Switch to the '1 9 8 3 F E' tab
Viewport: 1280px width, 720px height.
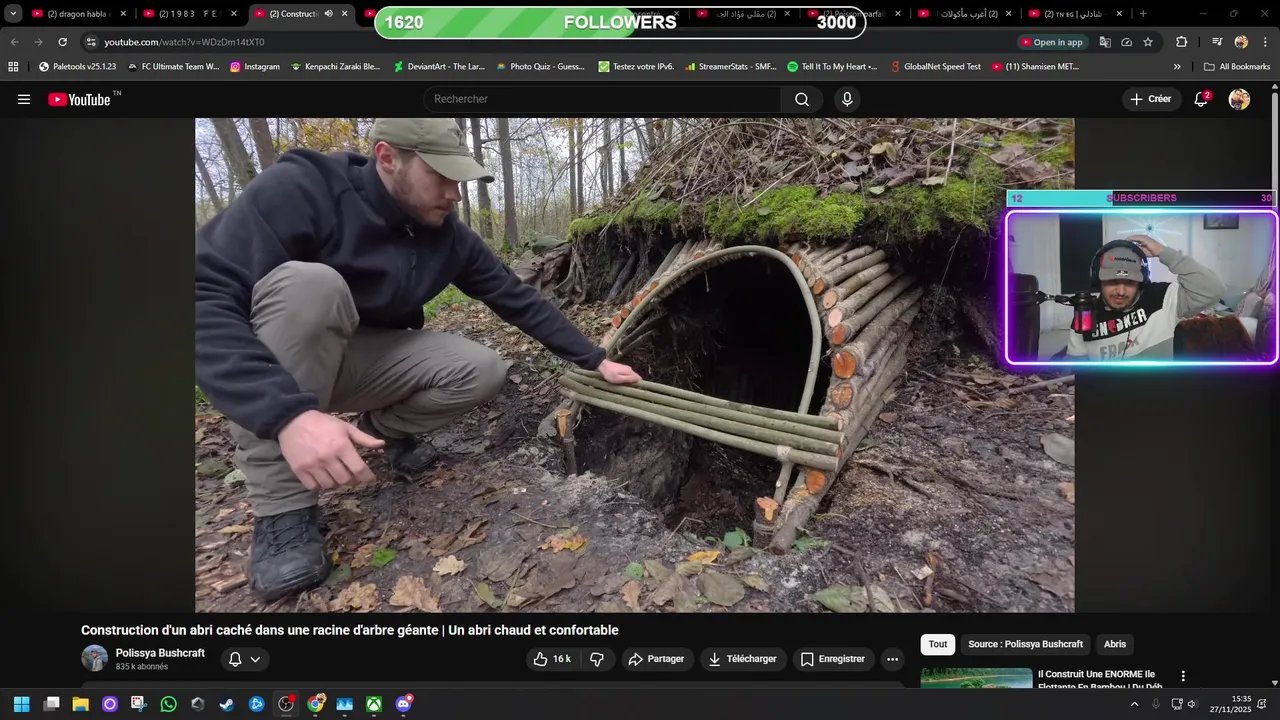tap(190, 14)
